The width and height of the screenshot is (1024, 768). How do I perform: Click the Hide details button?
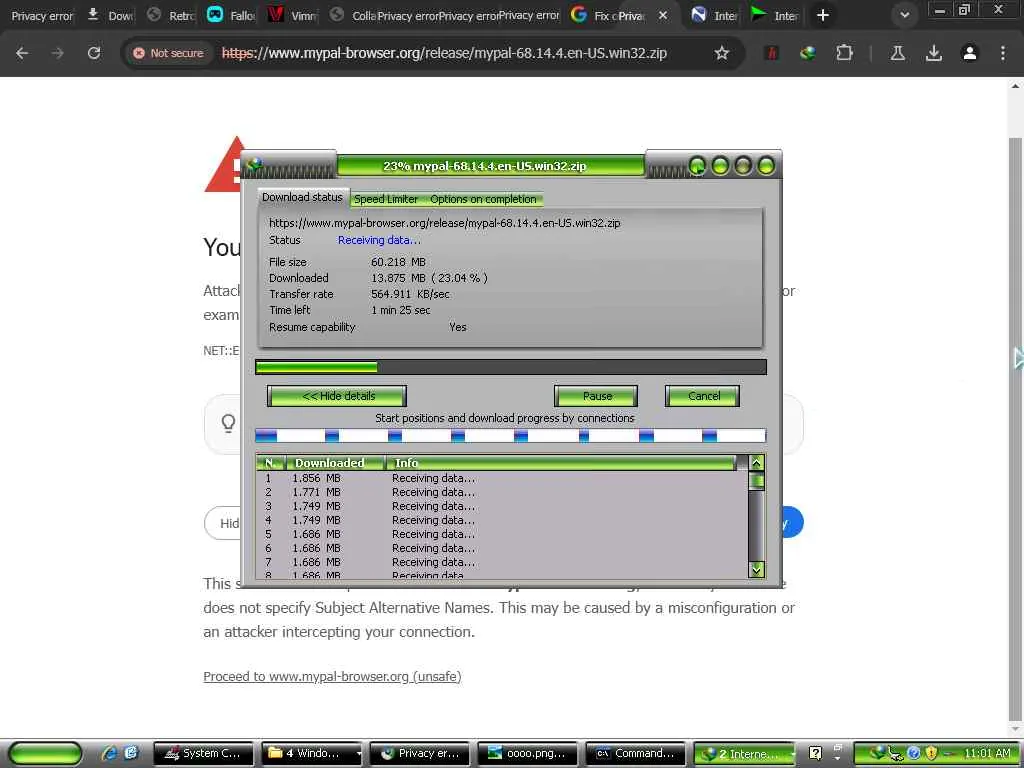pos(337,396)
